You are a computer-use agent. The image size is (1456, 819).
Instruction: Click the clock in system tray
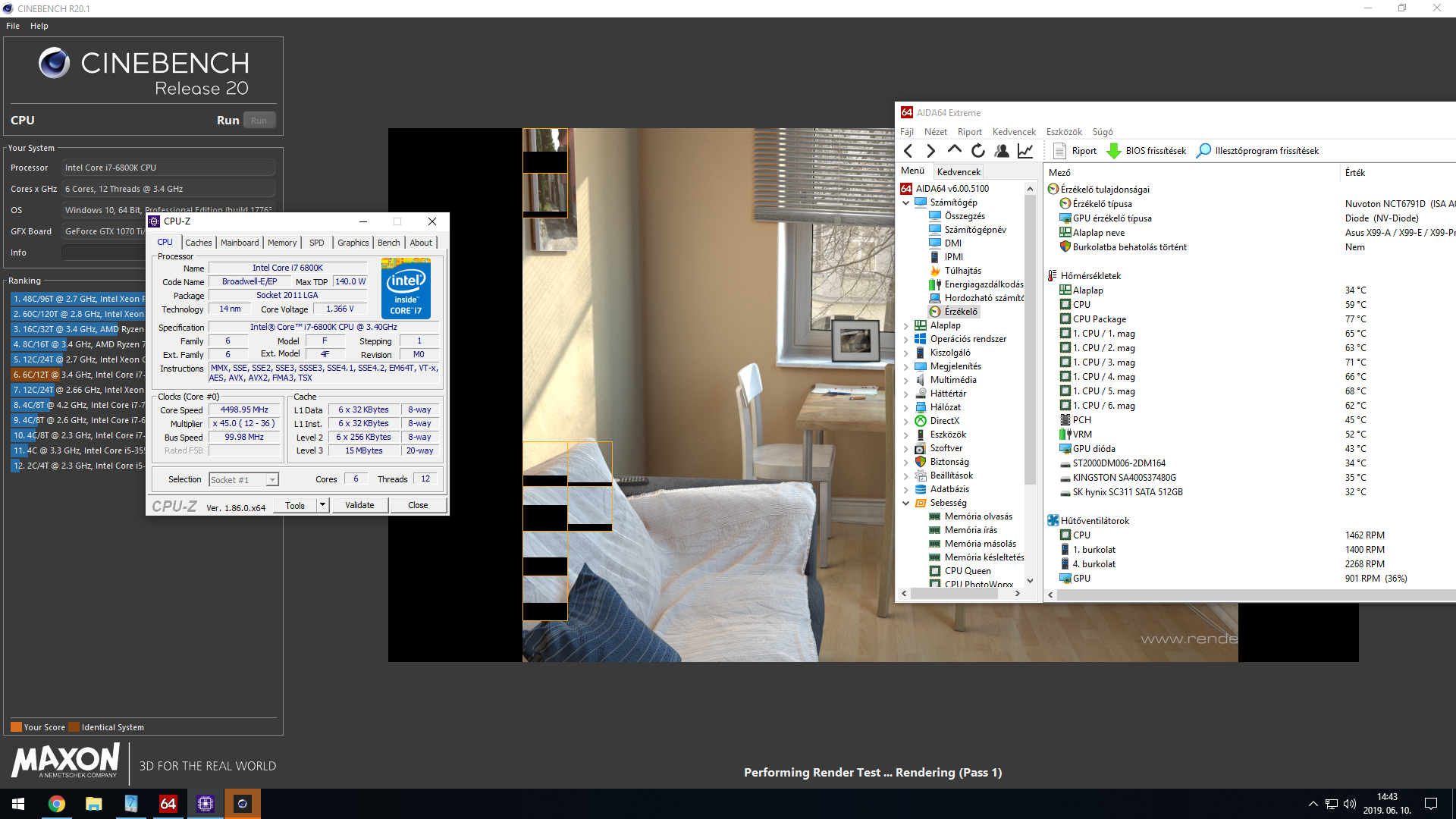pos(1387,804)
